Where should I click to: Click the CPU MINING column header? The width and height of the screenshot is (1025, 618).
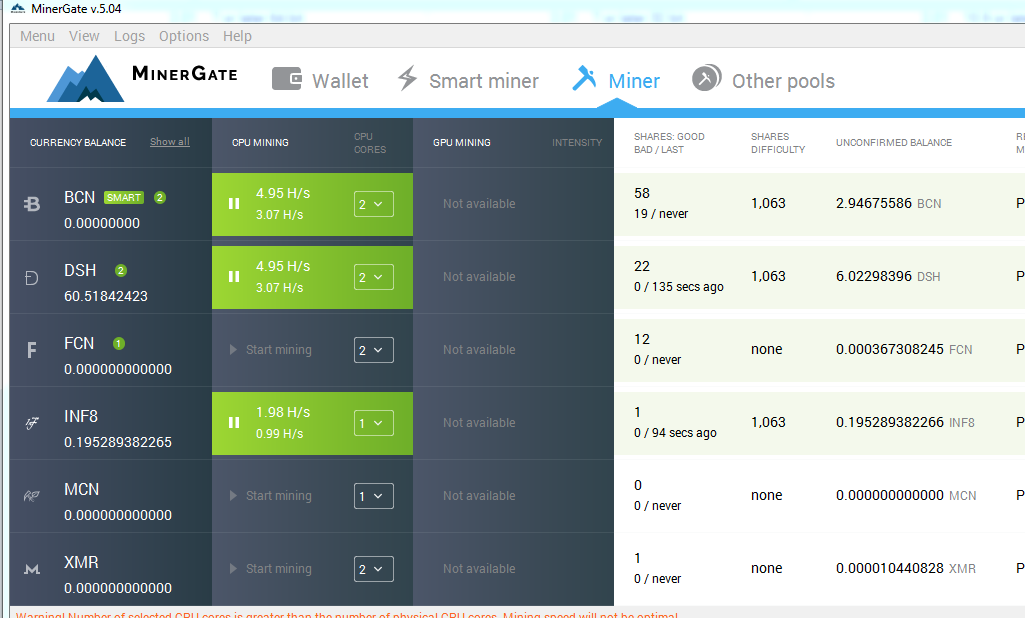coord(260,143)
